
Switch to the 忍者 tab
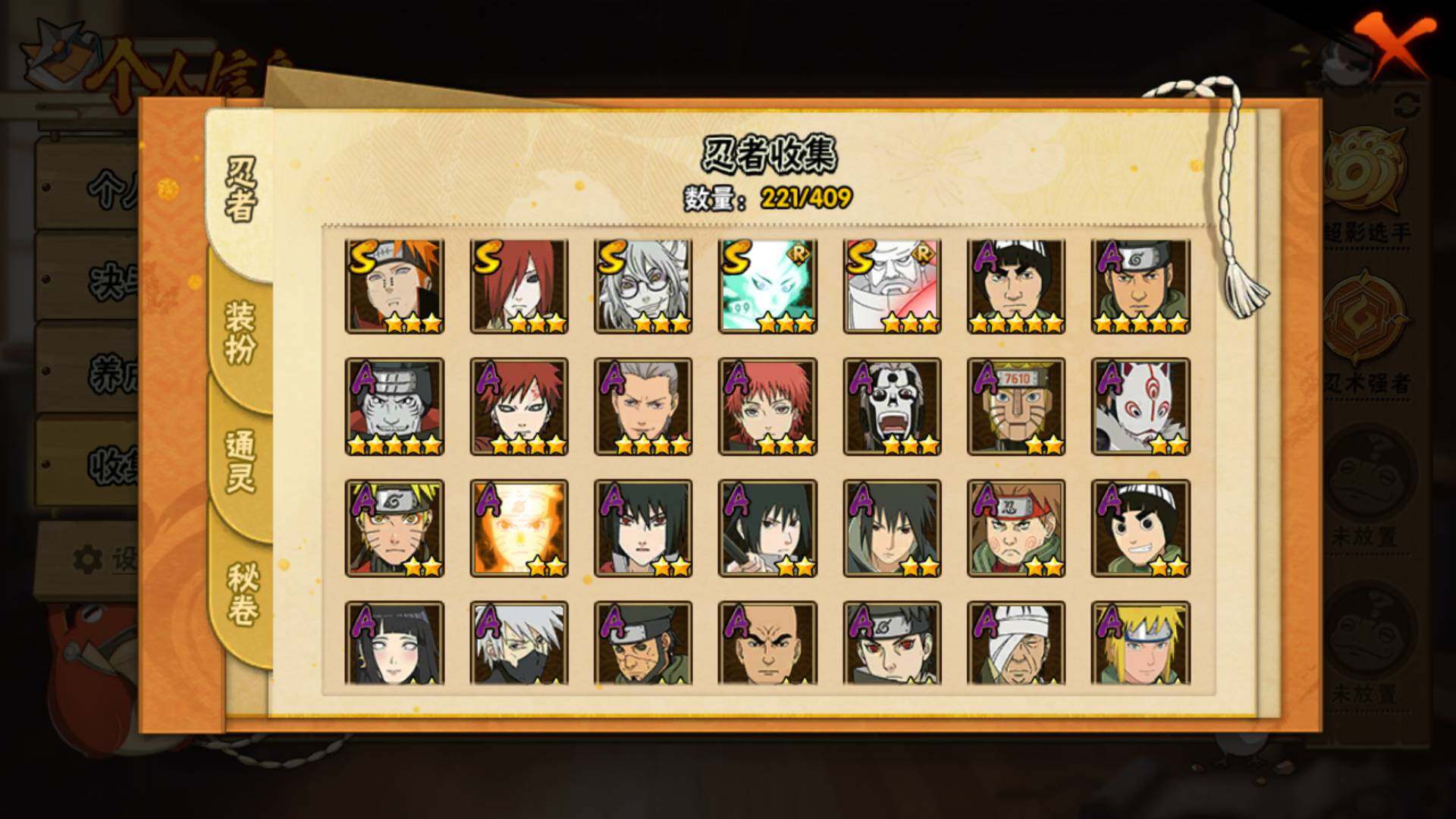point(240,190)
